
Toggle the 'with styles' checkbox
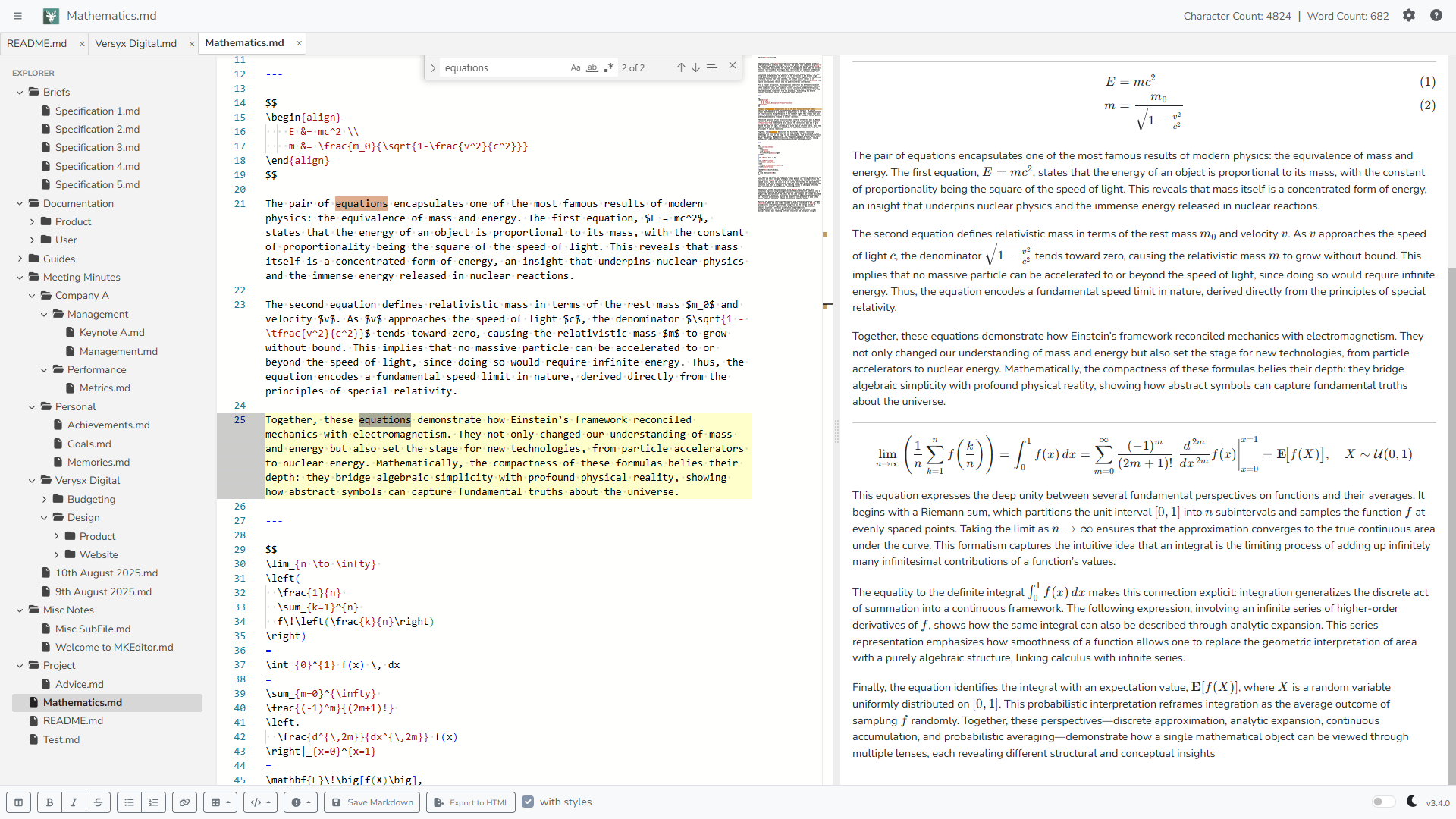(x=529, y=802)
